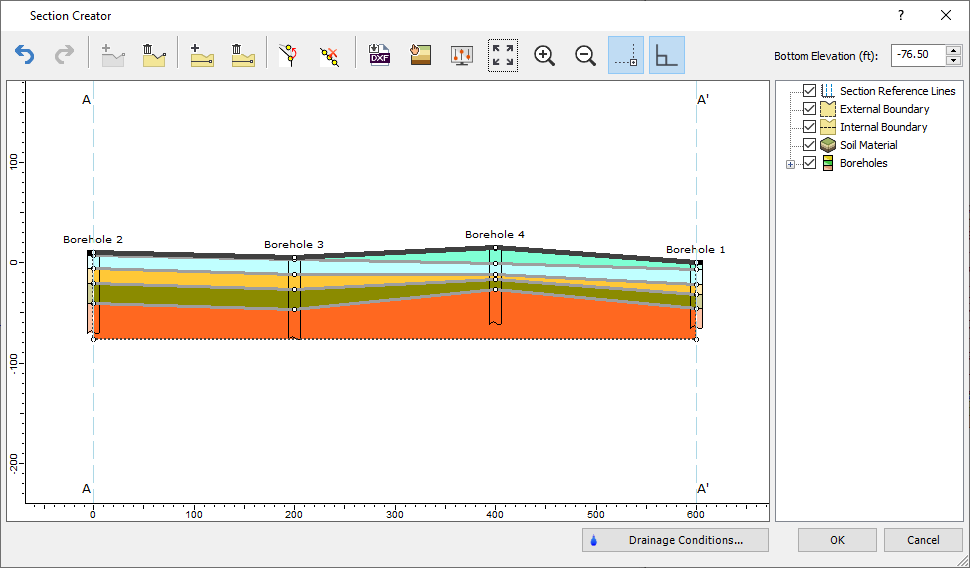This screenshot has height=568, width=970.
Task: Increase Bottom Elevation with up arrow
Action: coord(953,50)
